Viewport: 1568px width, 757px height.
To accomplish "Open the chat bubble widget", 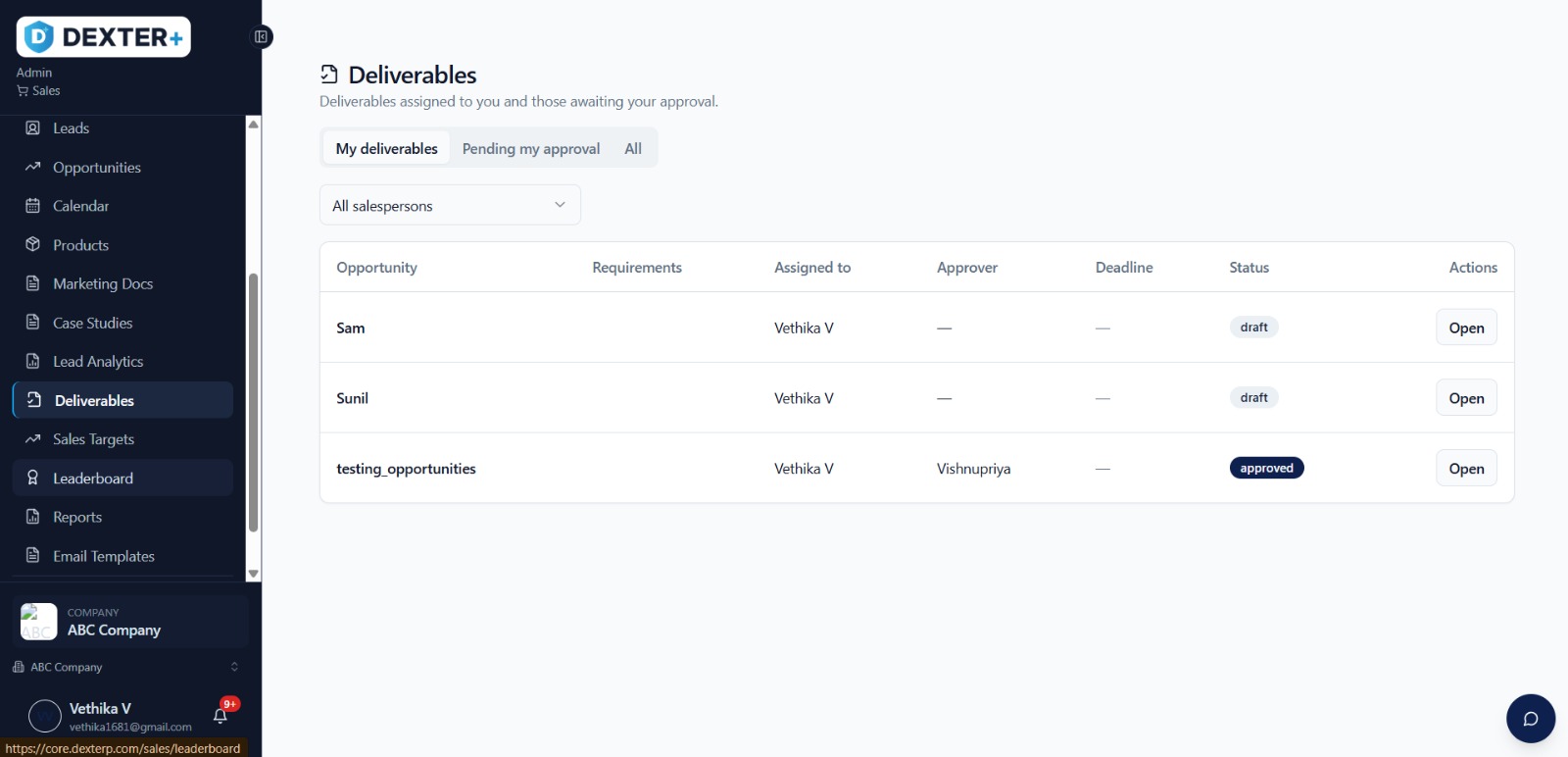I will coord(1531,719).
